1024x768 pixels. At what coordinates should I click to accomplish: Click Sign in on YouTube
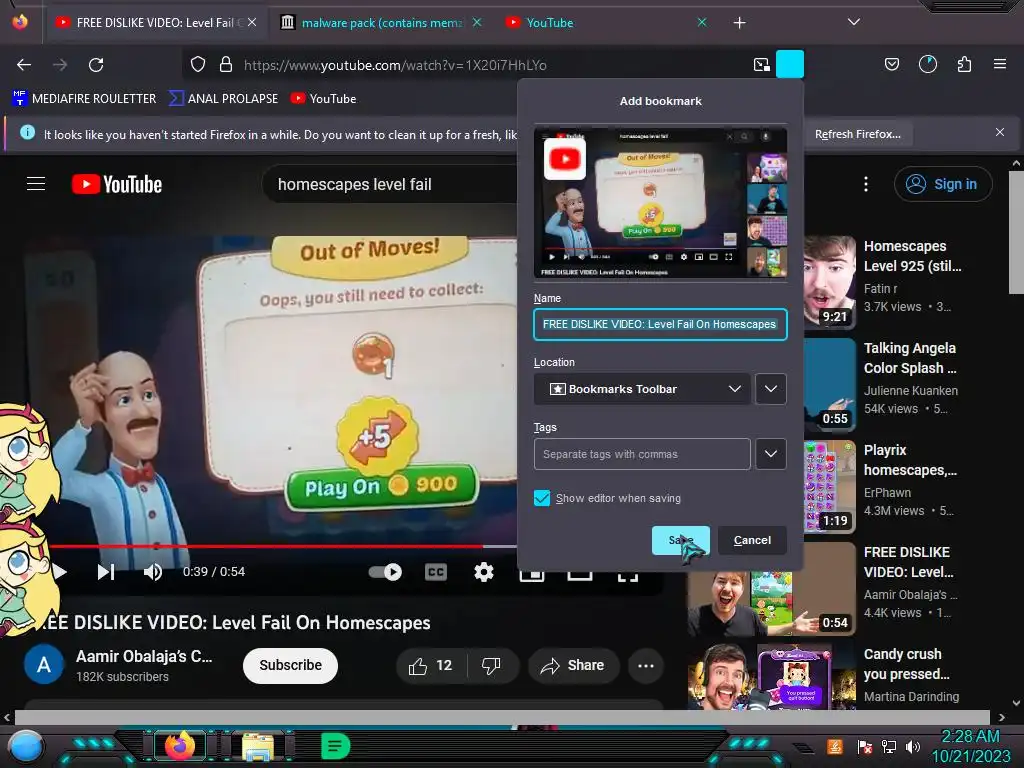tap(943, 184)
